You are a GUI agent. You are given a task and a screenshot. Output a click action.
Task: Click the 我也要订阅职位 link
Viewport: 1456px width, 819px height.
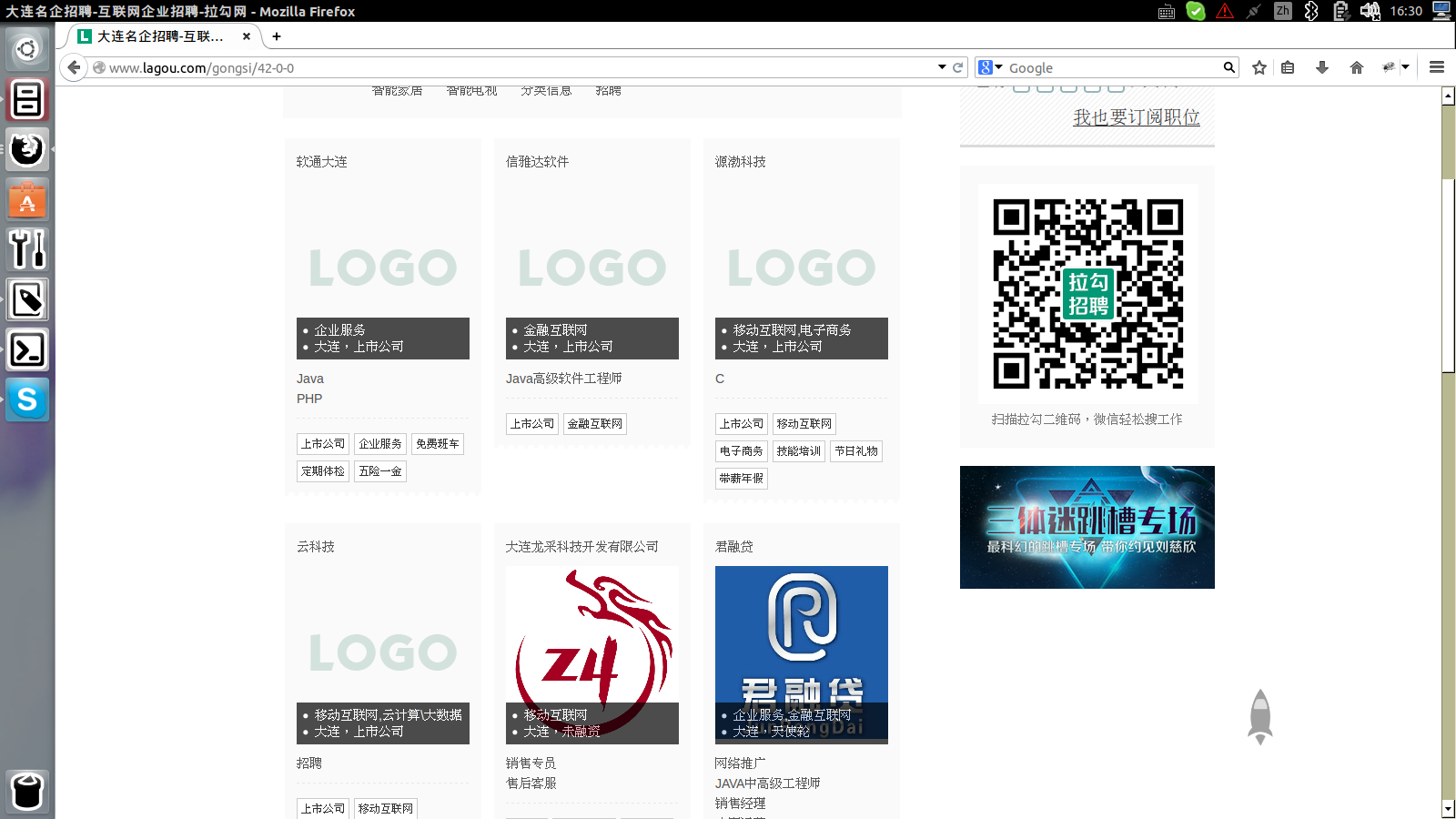click(x=1137, y=117)
